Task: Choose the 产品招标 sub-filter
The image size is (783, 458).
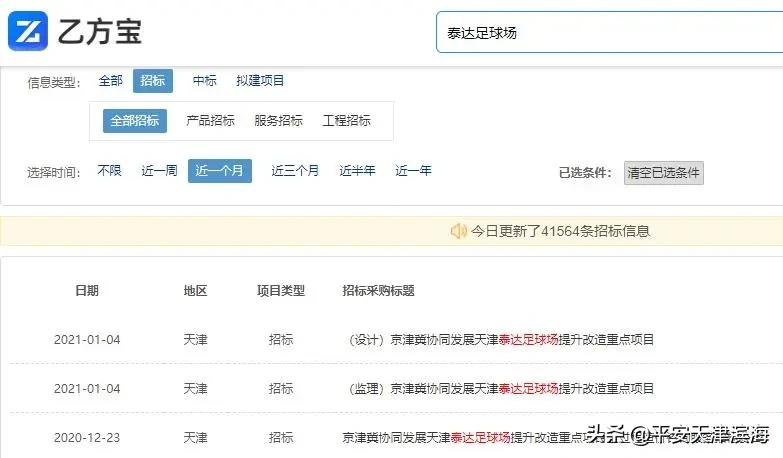Action: point(210,121)
